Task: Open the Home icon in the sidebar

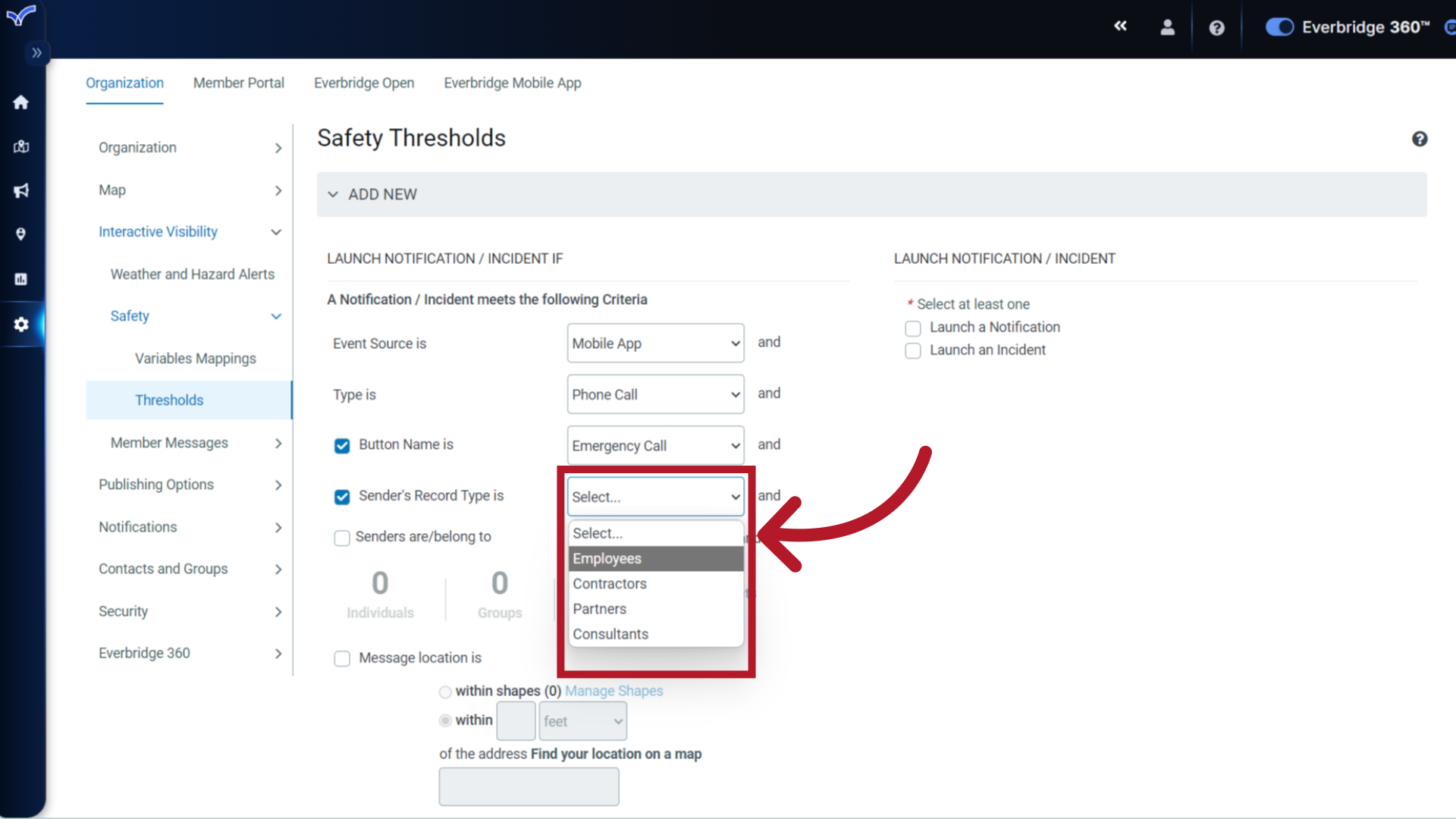Action: pyautogui.click(x=20, y=102)
